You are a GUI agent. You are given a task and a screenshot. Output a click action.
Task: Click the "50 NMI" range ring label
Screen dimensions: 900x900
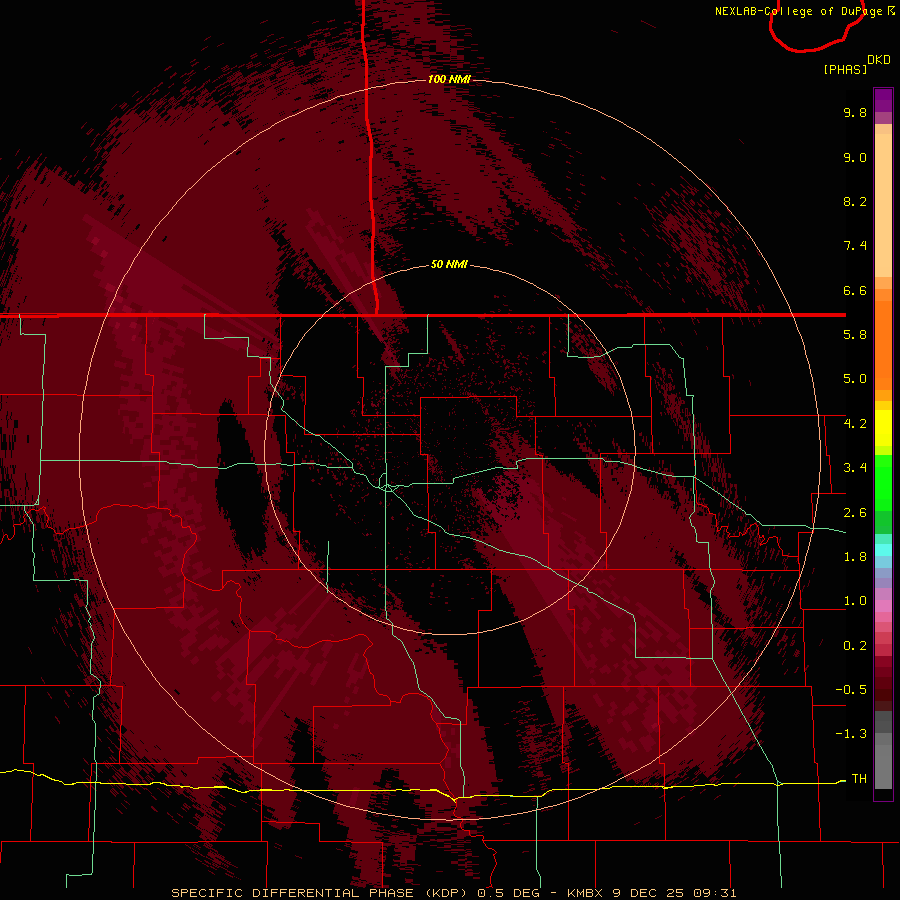(449, 264)
